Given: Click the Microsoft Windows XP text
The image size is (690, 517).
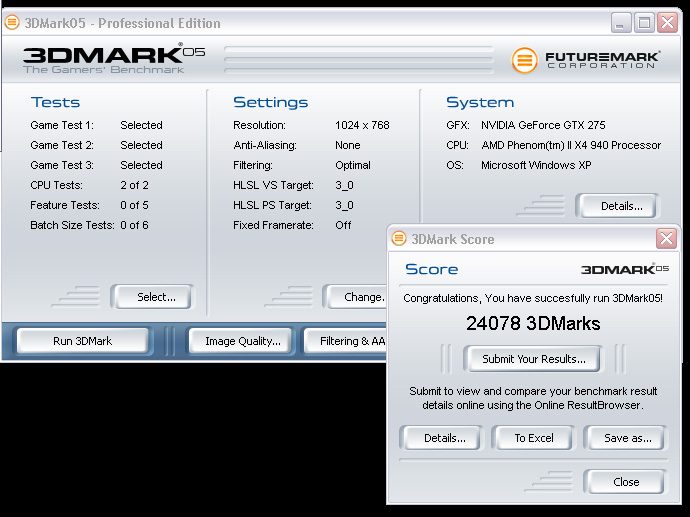Looking at the screenshot, I should 536,165.
